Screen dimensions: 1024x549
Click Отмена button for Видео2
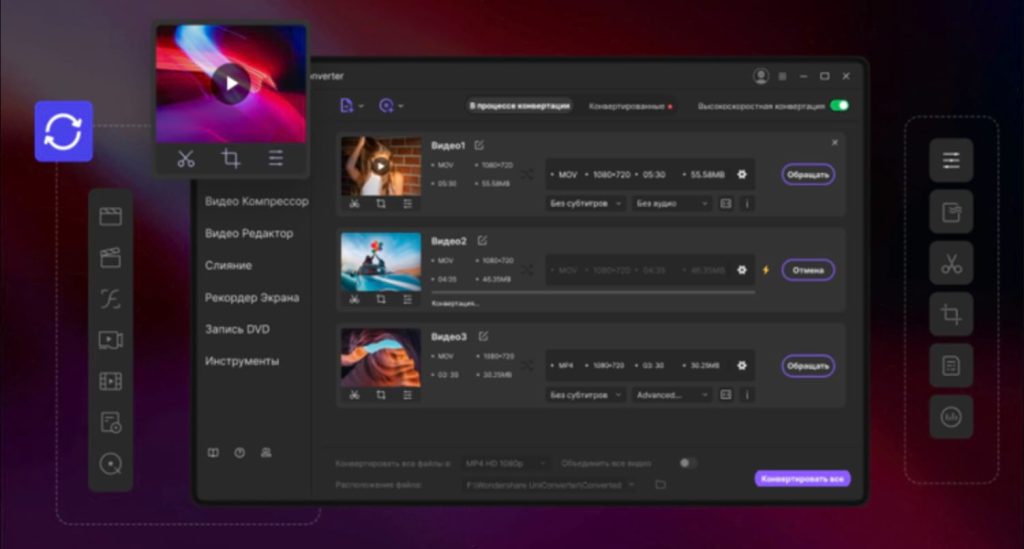point(808,270)
